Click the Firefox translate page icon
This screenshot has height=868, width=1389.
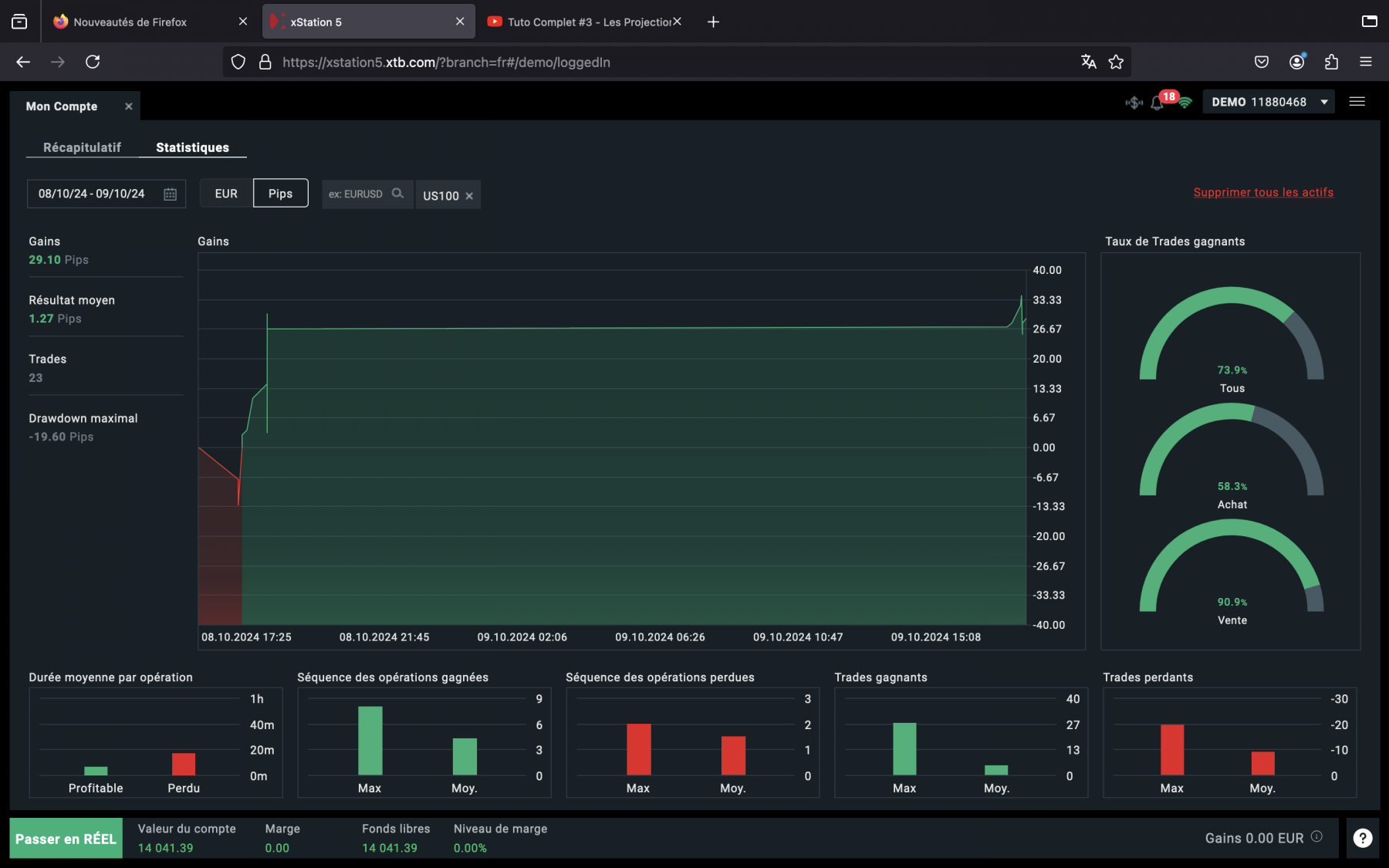[x=1088, y=62]
